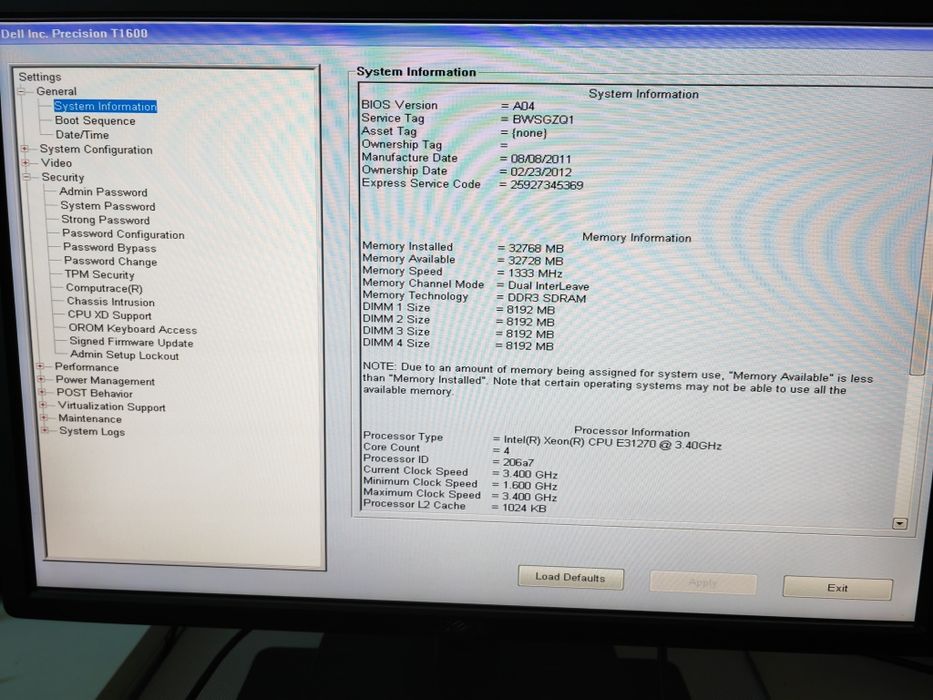Open the Computrace(R) setting
The width and height of the screenshot is (933, 700).
104,288
